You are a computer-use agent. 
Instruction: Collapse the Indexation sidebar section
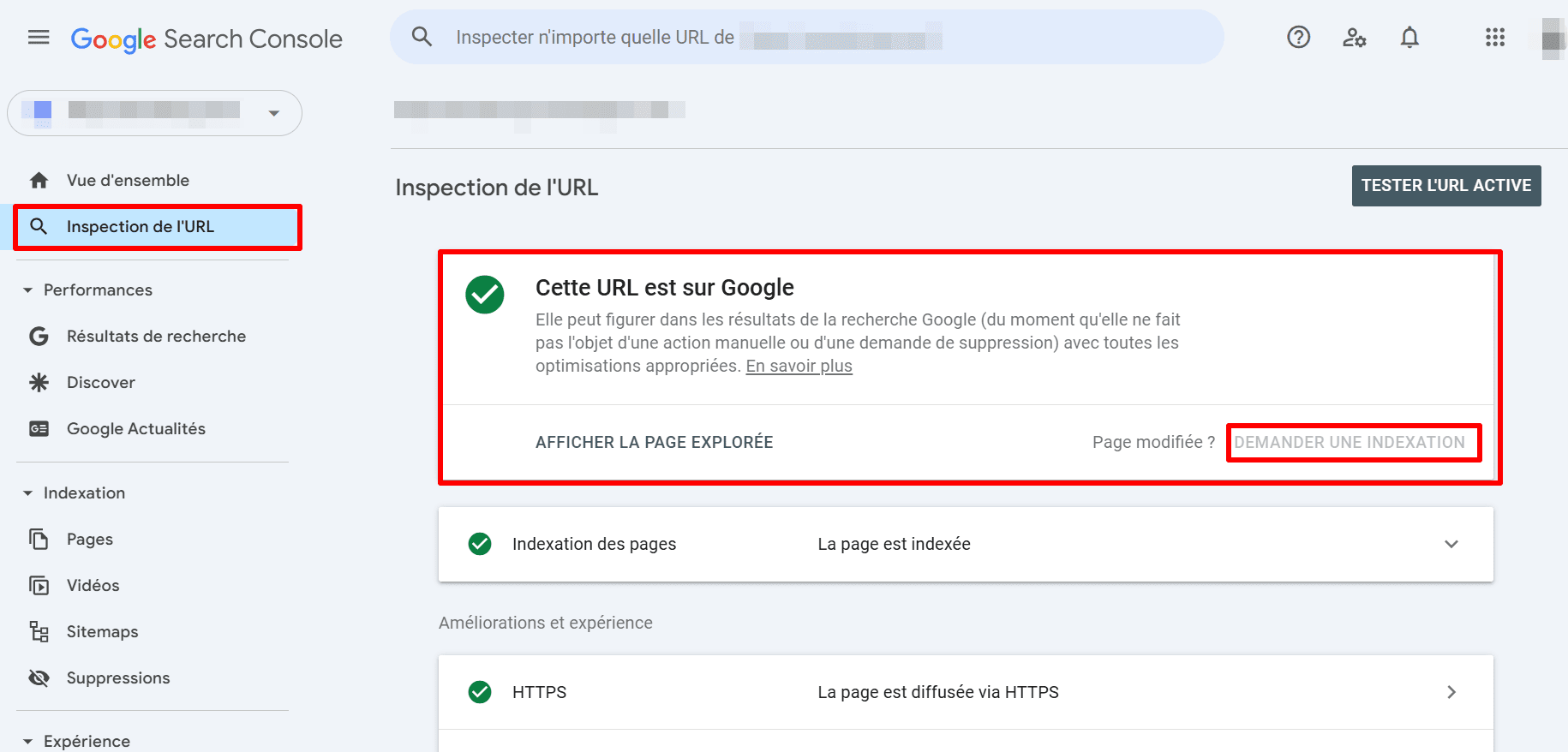click(x=28, y=493)
